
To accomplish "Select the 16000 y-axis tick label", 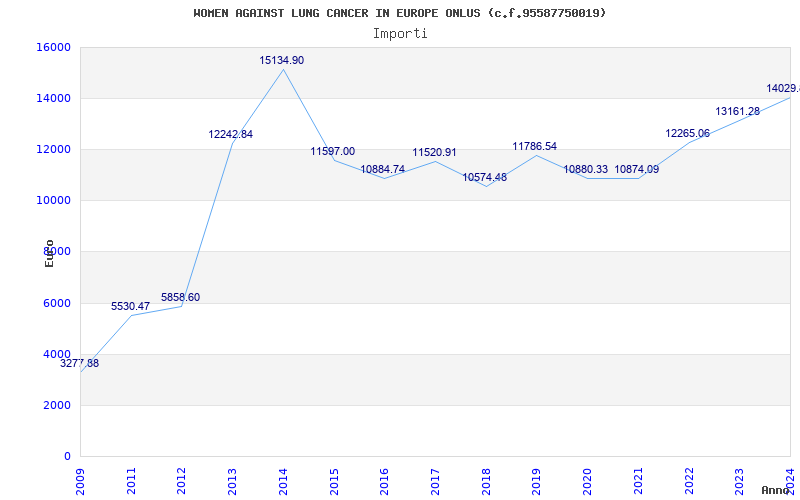I will pyautogui.click(x=53, y=48).
